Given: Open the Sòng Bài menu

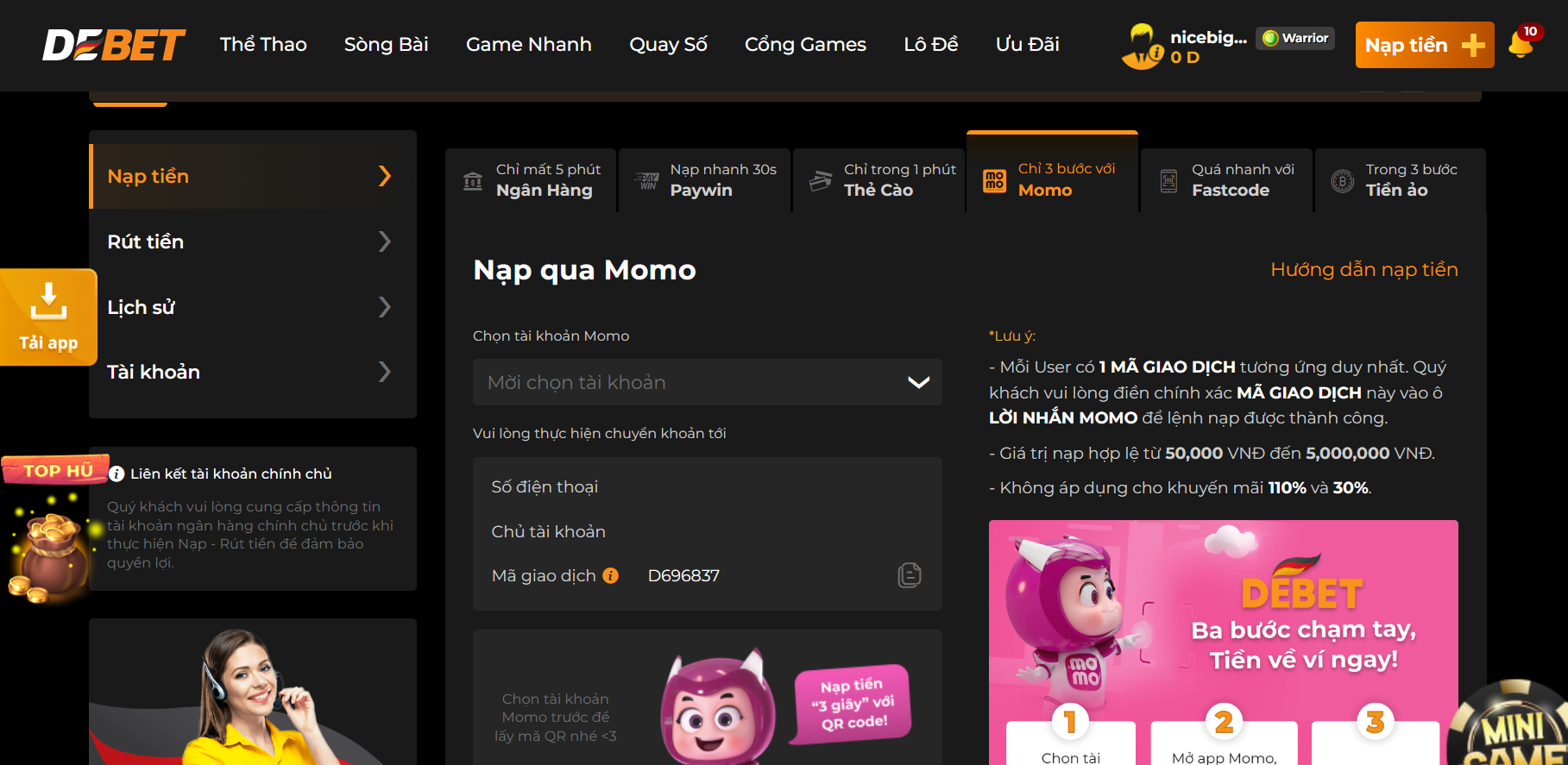Looking at the screenshot, I should [386, 44].
